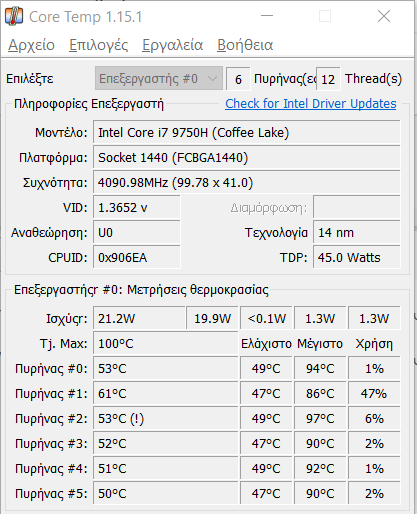Screen dimensions: 417x514
Task: Click the CPUID value 0x906EA
Action: click(137, 258)
